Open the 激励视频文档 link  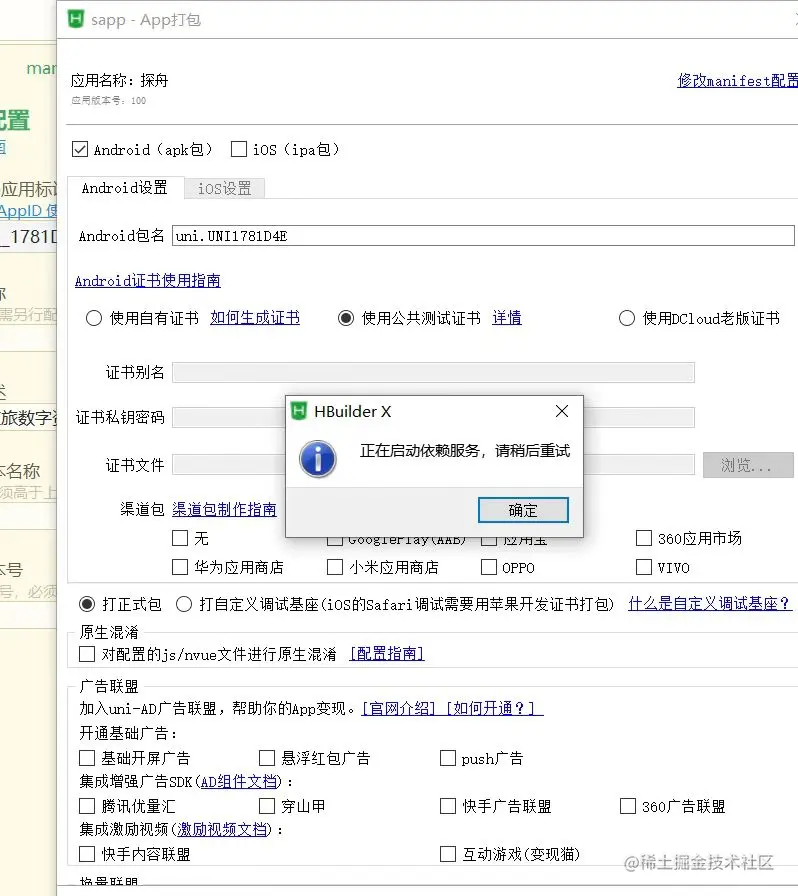pos(222,829)
